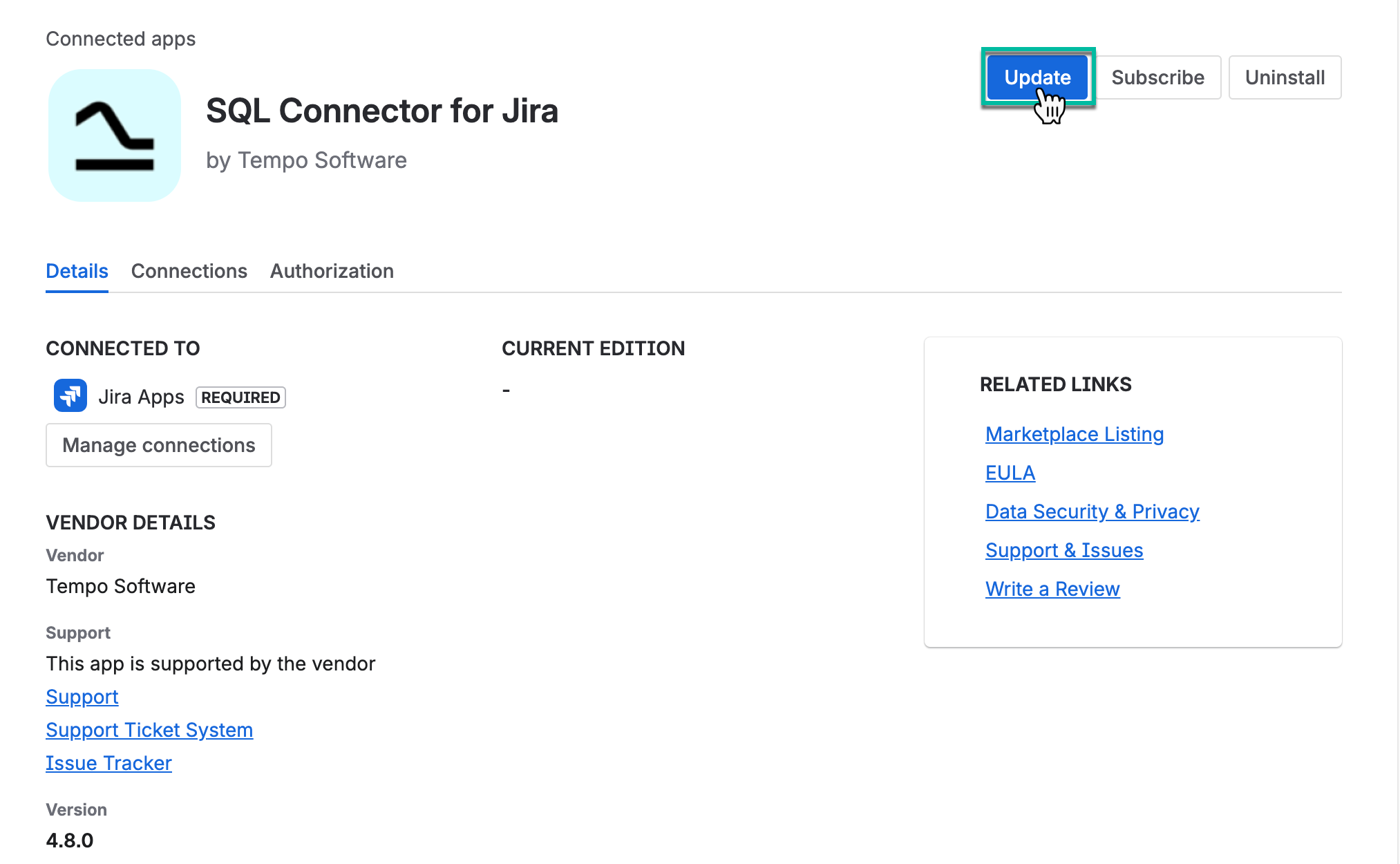Click the VENDOR DETAILS heading

pyautogui.click(x=131, y=523)
